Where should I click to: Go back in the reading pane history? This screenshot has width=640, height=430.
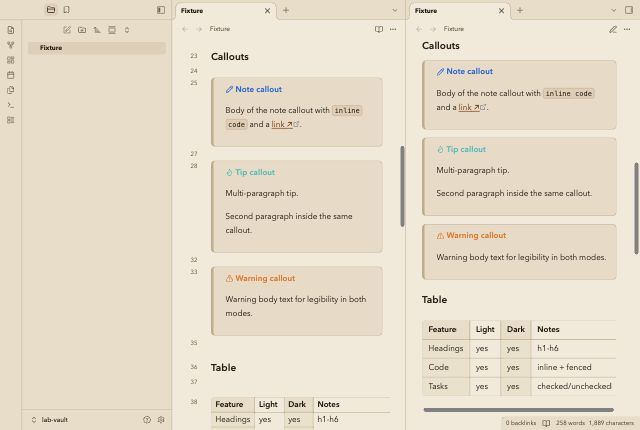click(x=419, y=29)
